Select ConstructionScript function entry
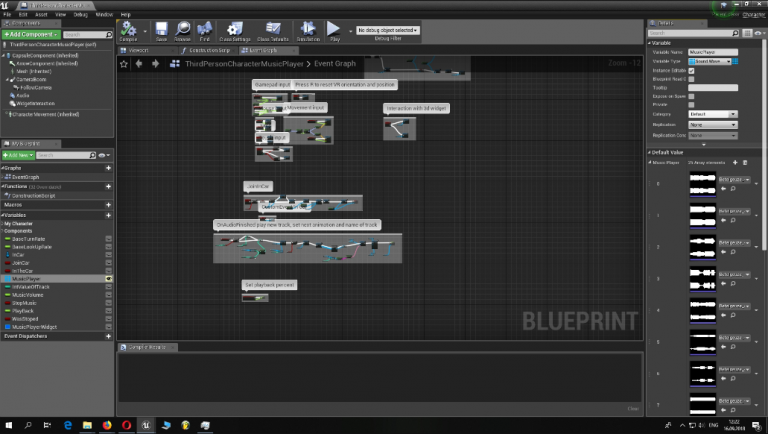The width and height of the screenshot is (768, 434). click(x=33, y=195)
